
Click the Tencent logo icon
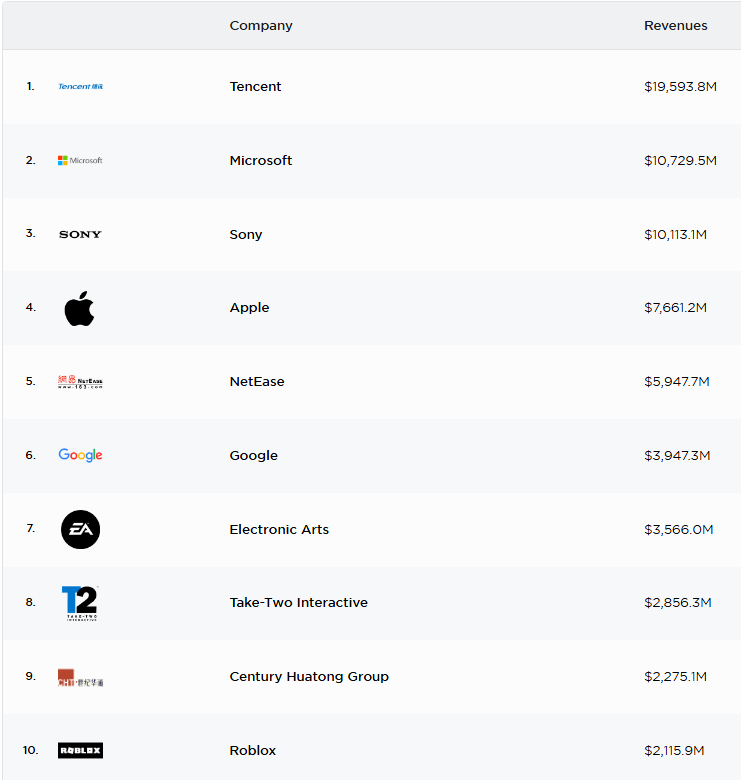coord(80,87)
